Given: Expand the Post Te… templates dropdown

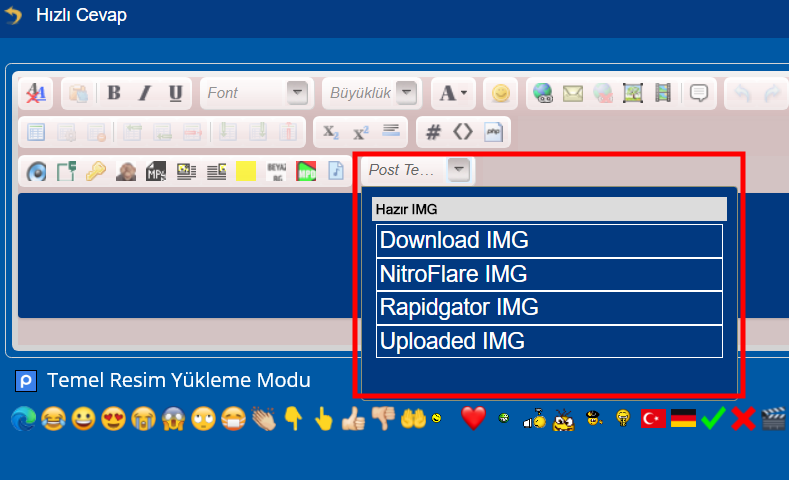Looking at the screenshot, I should [458, 170].
